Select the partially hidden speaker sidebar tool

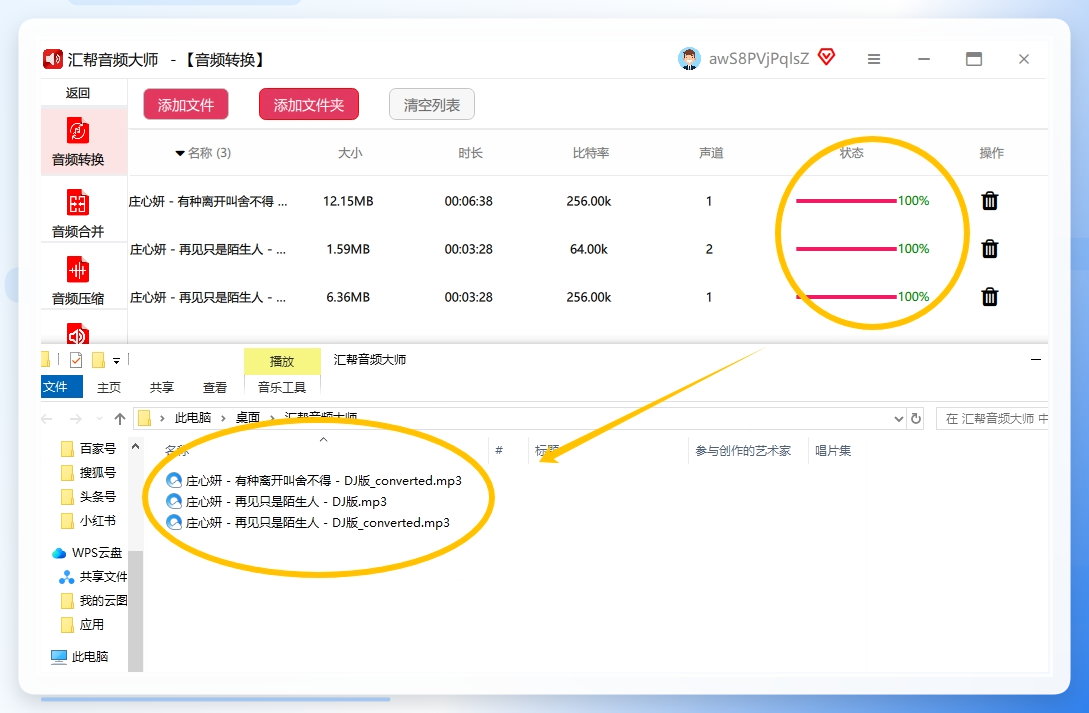pos(78,333)
